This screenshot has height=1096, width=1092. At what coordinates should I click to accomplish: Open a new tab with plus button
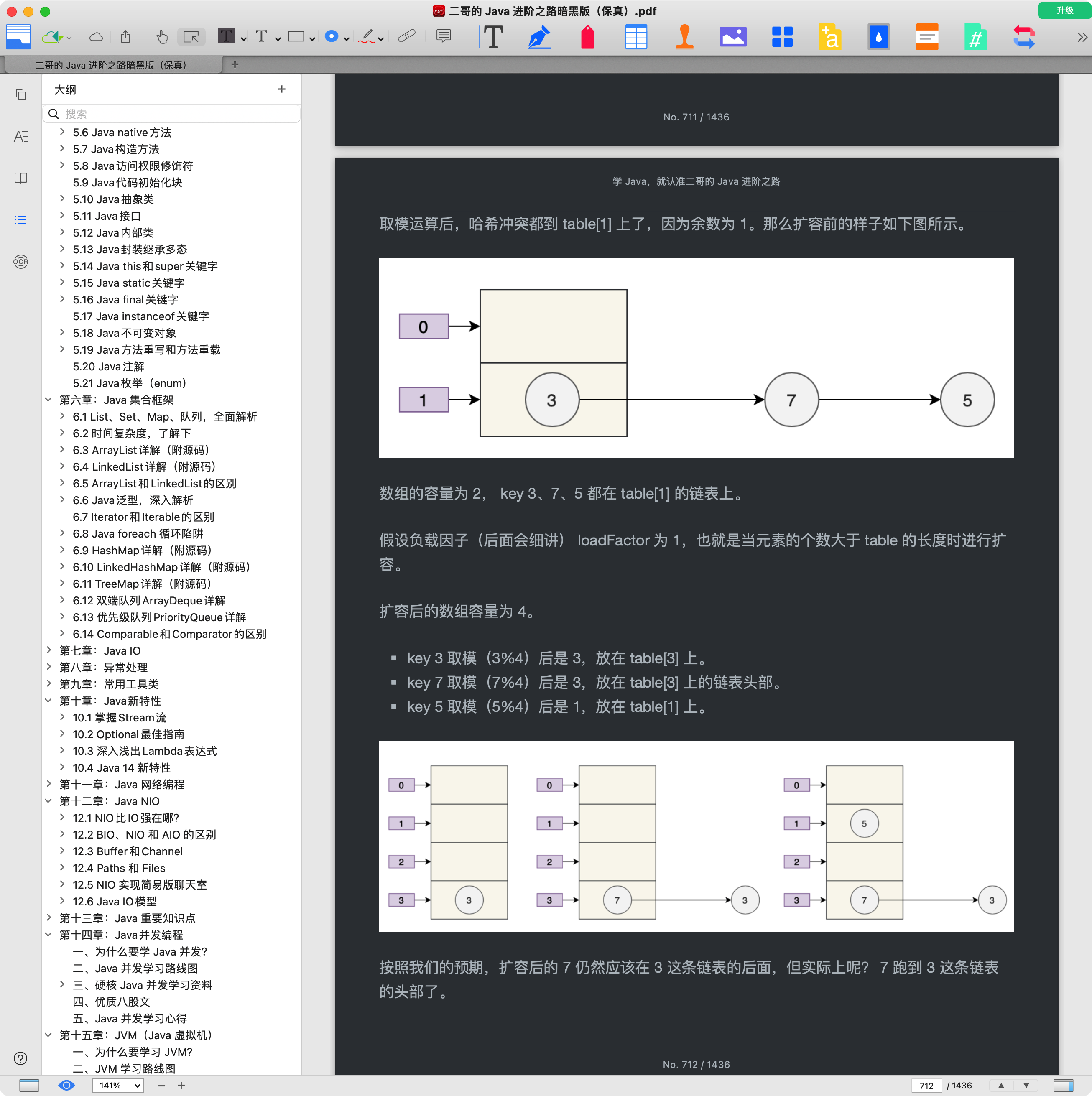pyautogui.click(x=235, y=65)
